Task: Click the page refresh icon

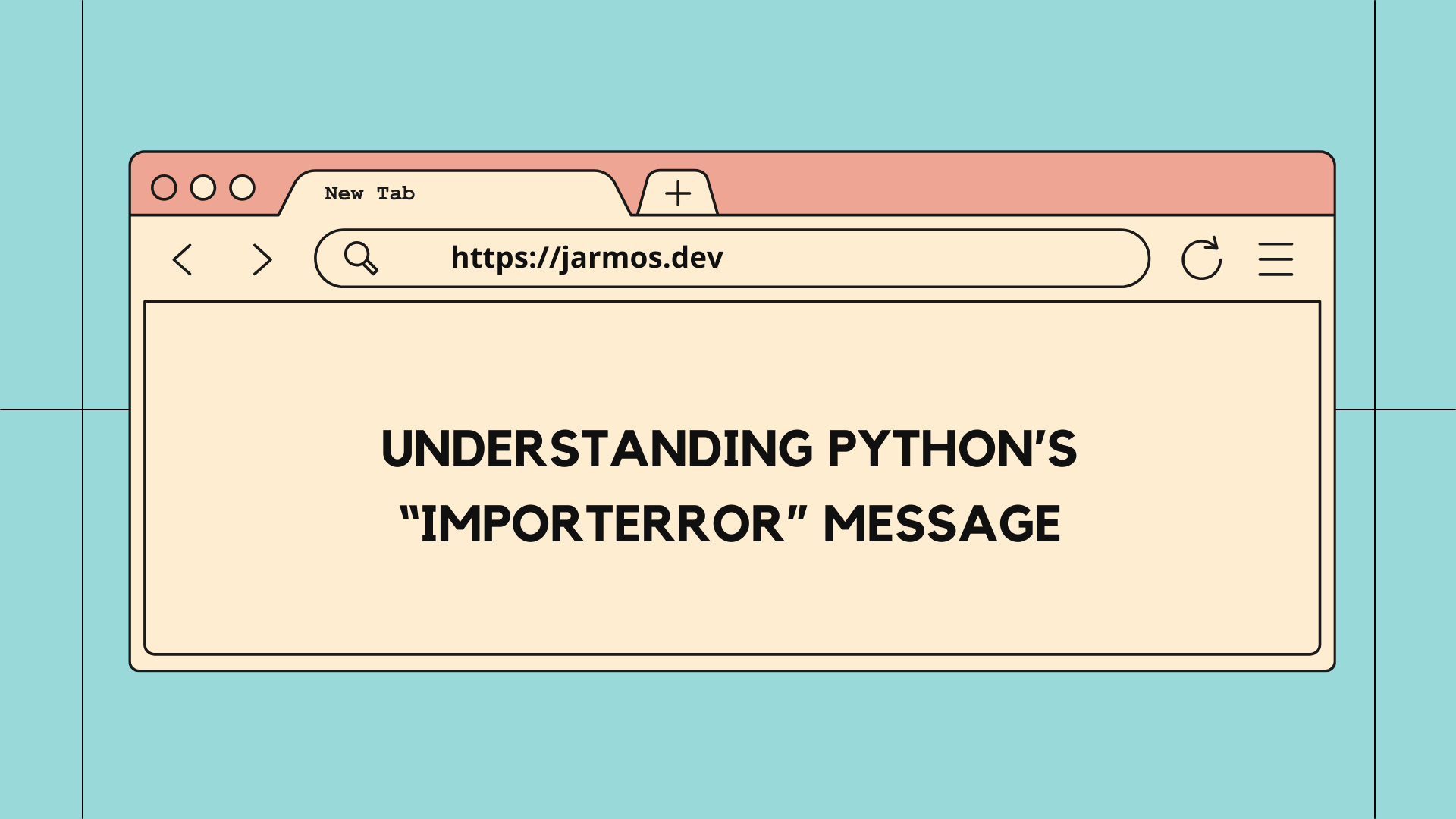Action: 1200,258
